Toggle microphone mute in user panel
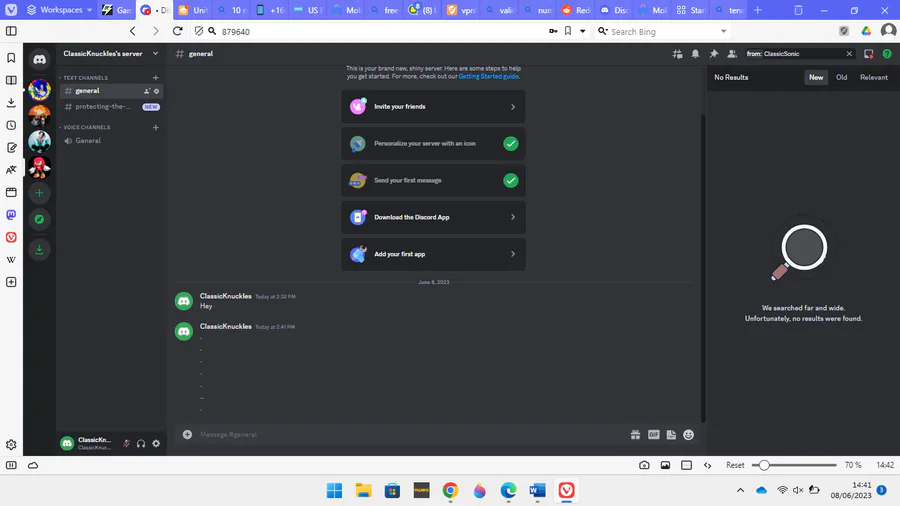900x506 pixels. click(x=126, y=443)
